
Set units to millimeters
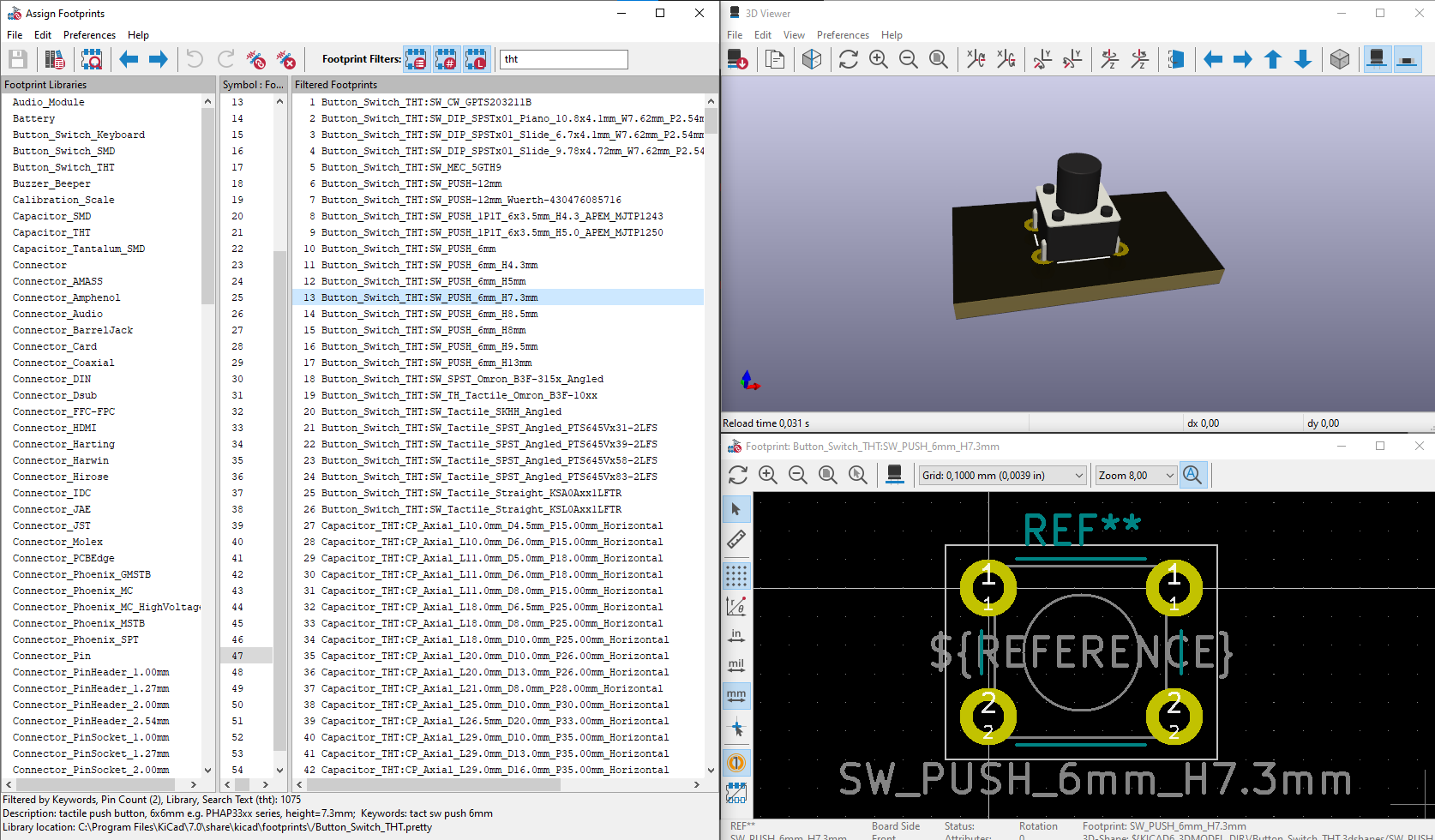click(736, 695)
